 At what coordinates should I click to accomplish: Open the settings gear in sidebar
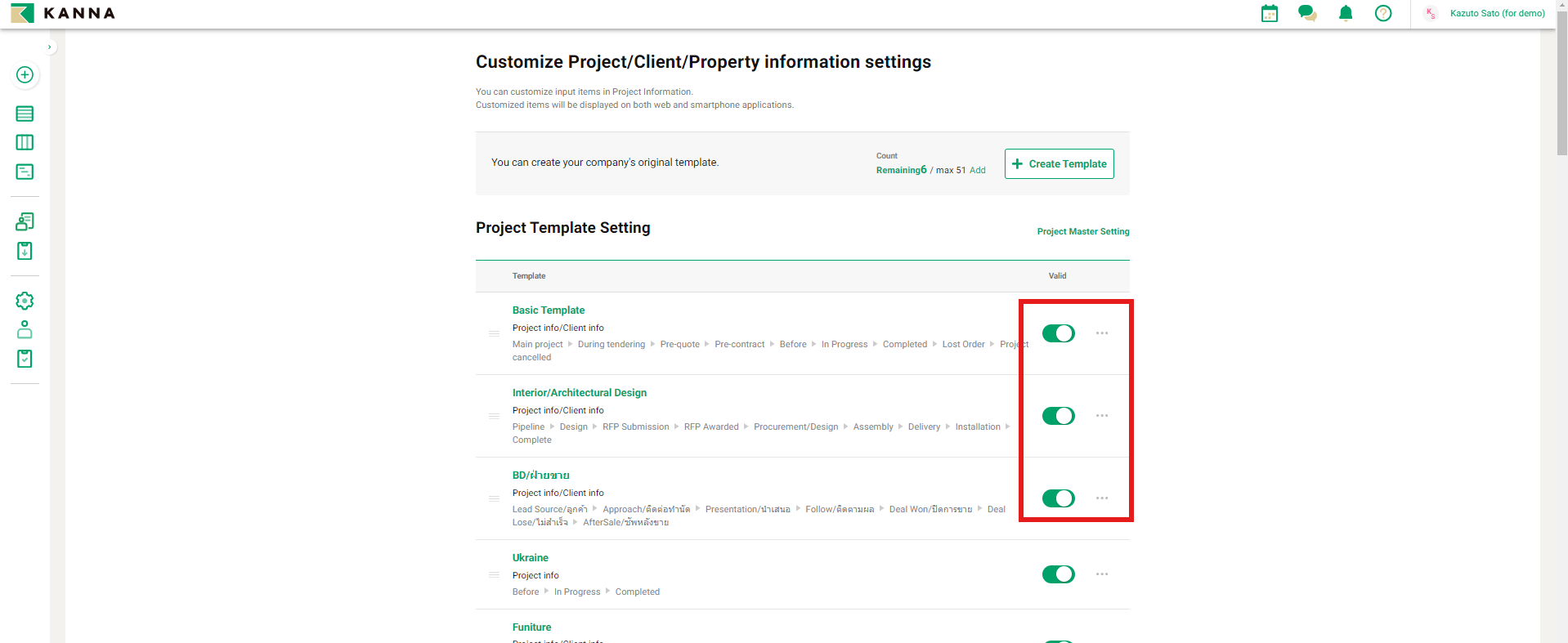tap(25, 301)
